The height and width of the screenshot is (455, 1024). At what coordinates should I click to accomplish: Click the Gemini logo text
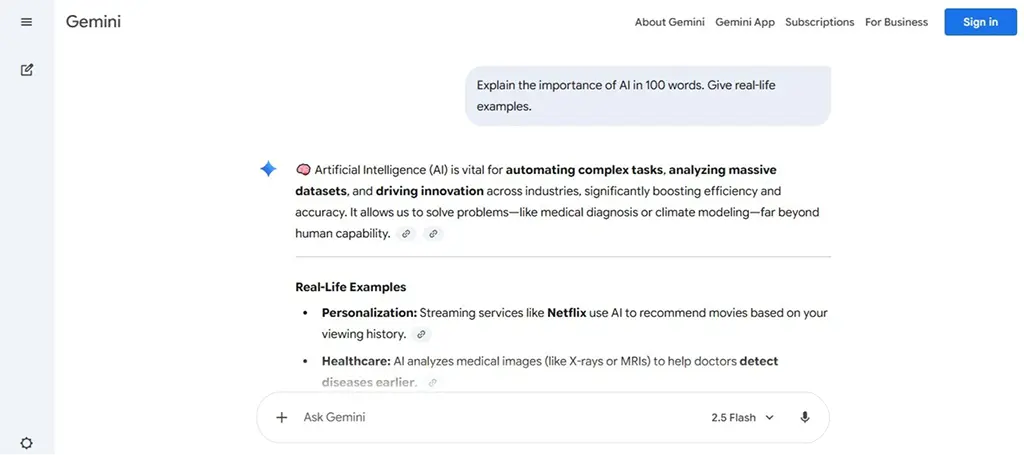[x=93, y=21]
